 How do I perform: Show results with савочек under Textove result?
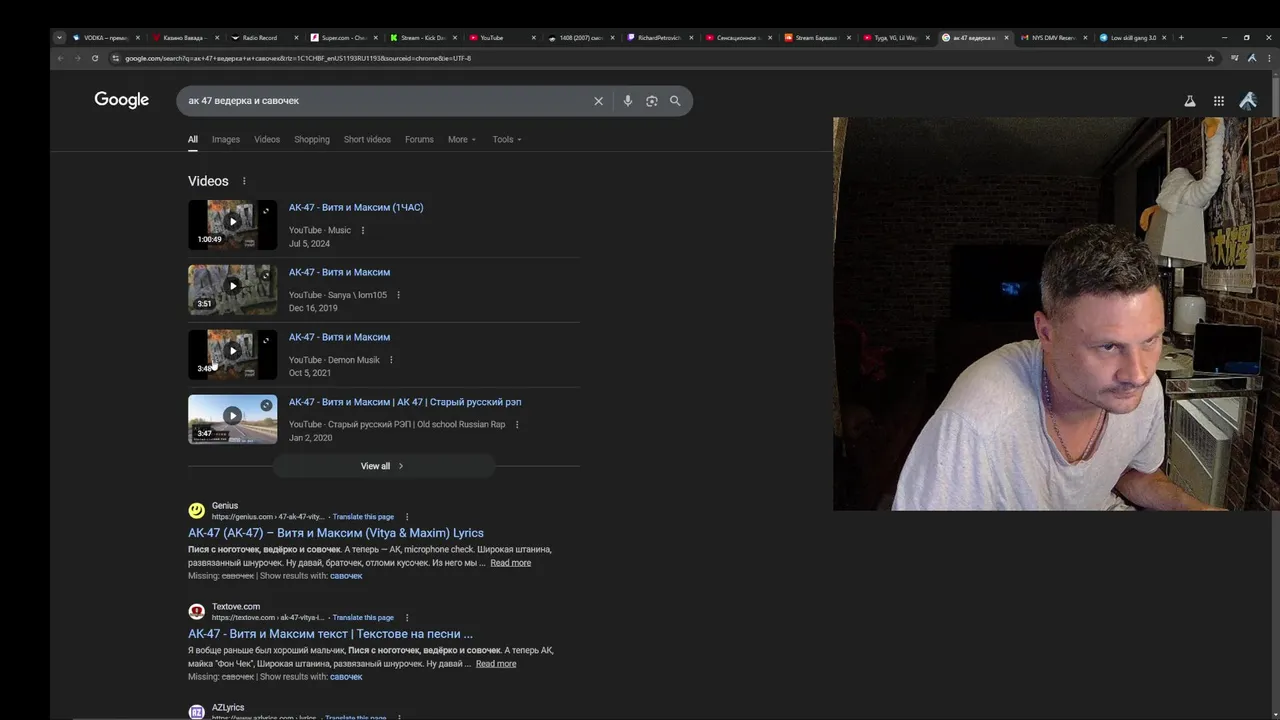click(x=346, y=677)
